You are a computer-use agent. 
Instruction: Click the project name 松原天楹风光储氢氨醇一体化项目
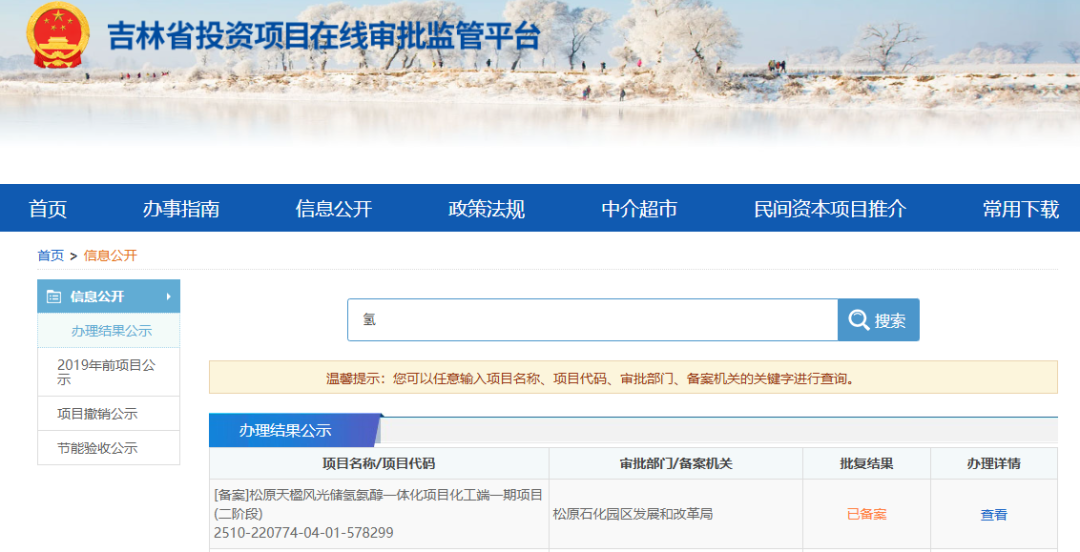tap(378, 504)
